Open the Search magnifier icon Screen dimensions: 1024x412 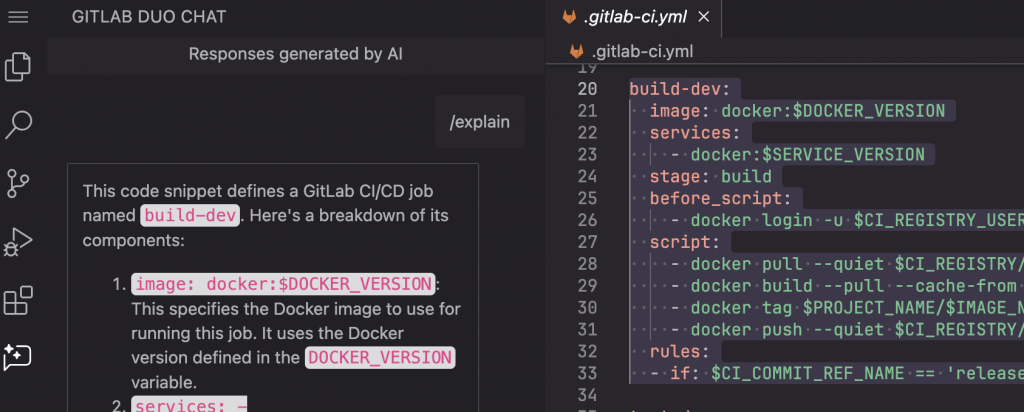coord(18,125)
